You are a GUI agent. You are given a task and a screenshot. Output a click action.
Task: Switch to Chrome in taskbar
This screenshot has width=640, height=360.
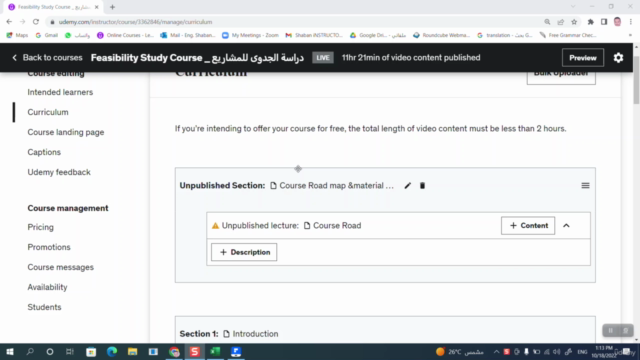tap(174, 352)
